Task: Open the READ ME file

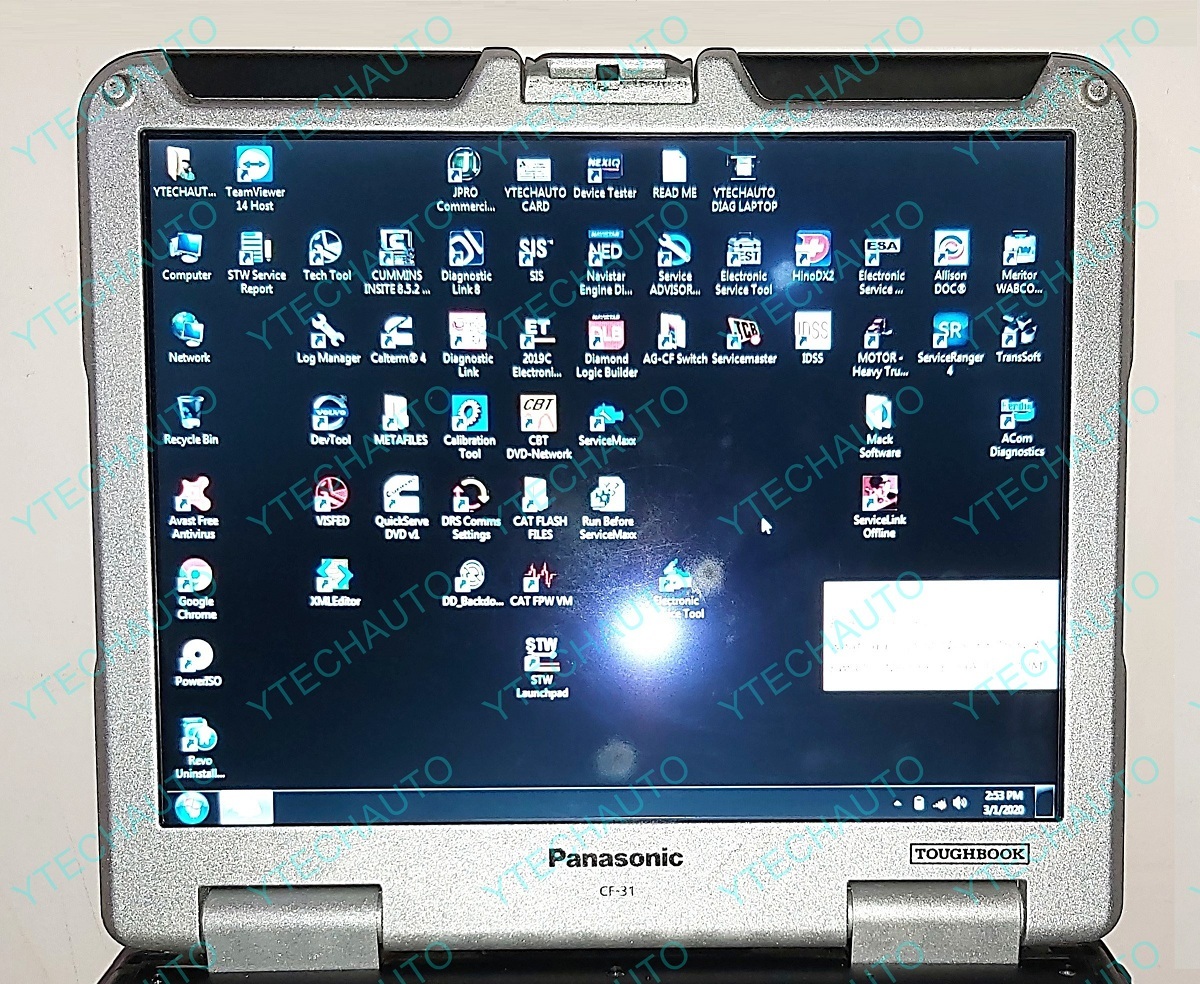Action: coord(673,168)
